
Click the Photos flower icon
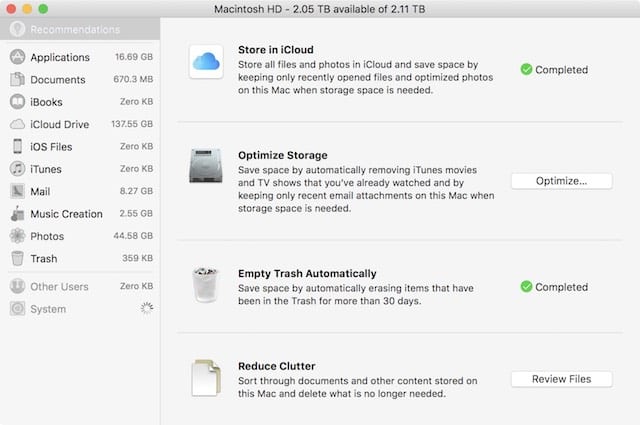pyautogui.click(x=18, y=236)
